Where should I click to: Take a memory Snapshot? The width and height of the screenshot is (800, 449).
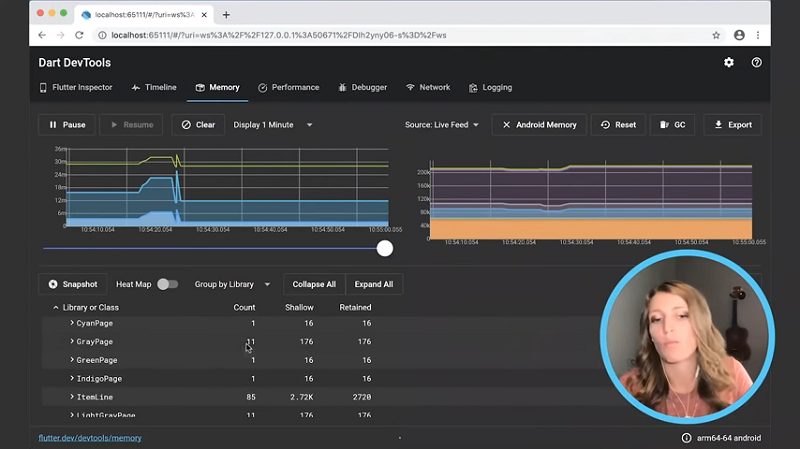click(72, 284)
